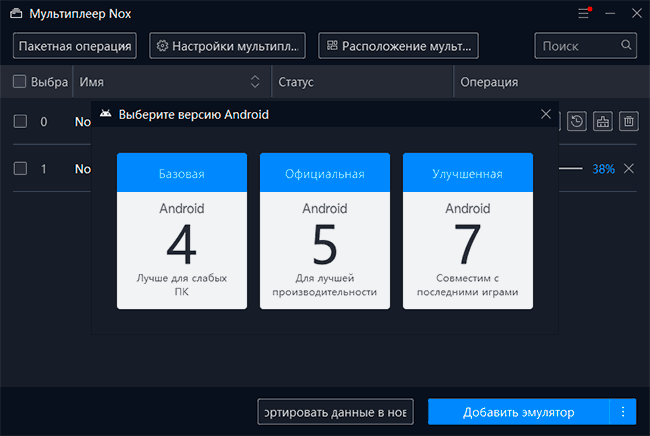Viewport: 650px width, 436px height.
Task: Select the Улучшенная Android 7 card
Action: [x=468, y=231]
